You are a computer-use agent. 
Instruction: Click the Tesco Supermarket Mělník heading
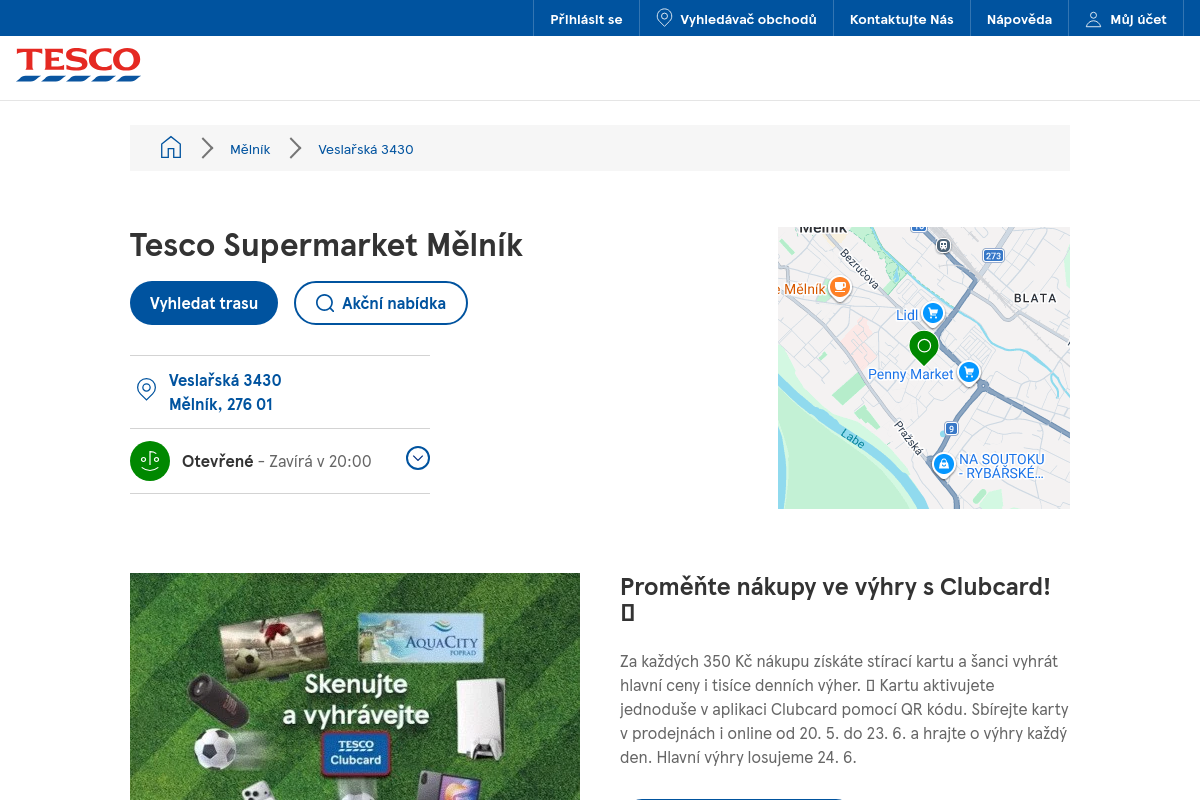(x=326, y=245)
